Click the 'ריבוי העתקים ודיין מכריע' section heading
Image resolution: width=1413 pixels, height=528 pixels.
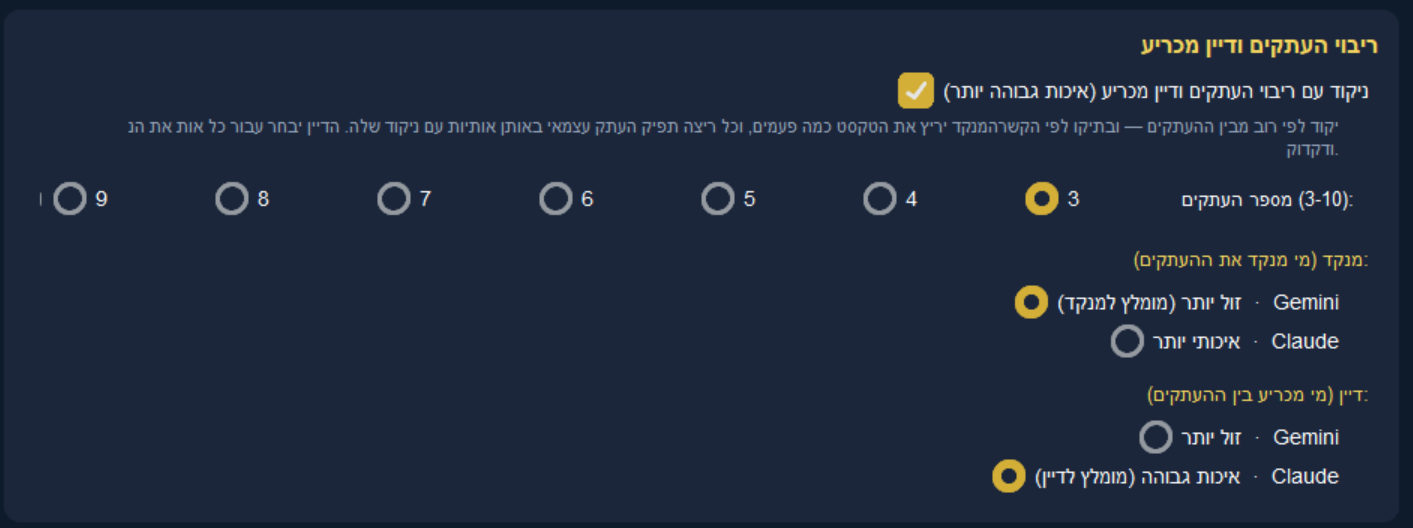click(1259, 46)
